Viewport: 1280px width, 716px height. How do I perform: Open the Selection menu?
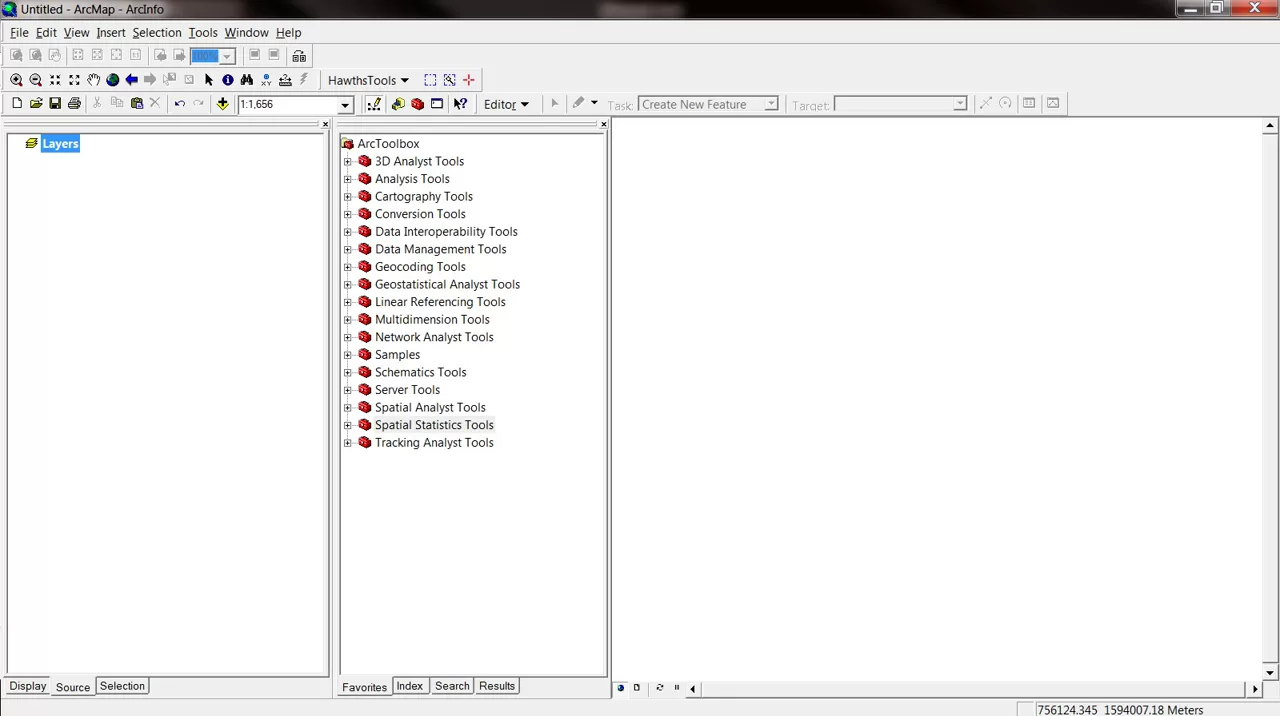pyautogui.click(x=157, y=33)
